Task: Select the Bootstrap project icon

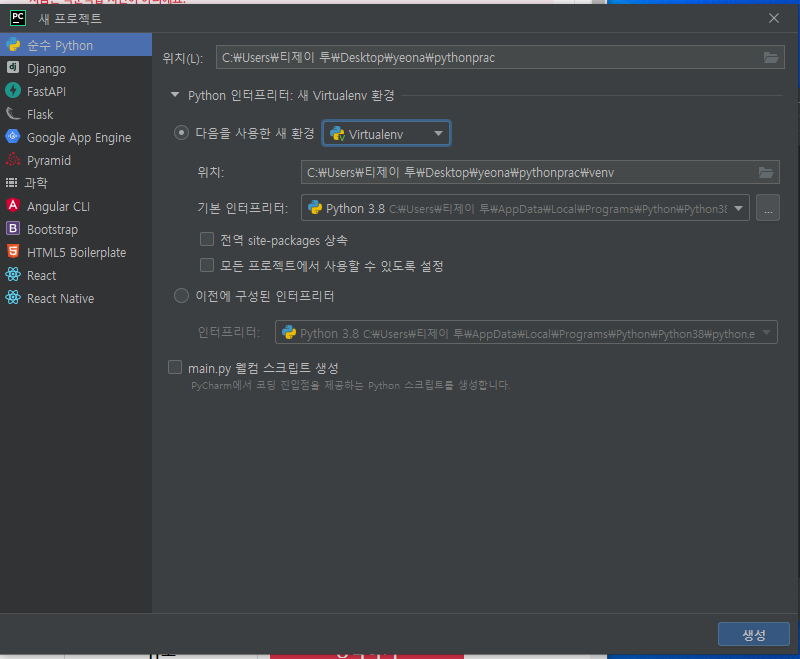Action: 13,229
